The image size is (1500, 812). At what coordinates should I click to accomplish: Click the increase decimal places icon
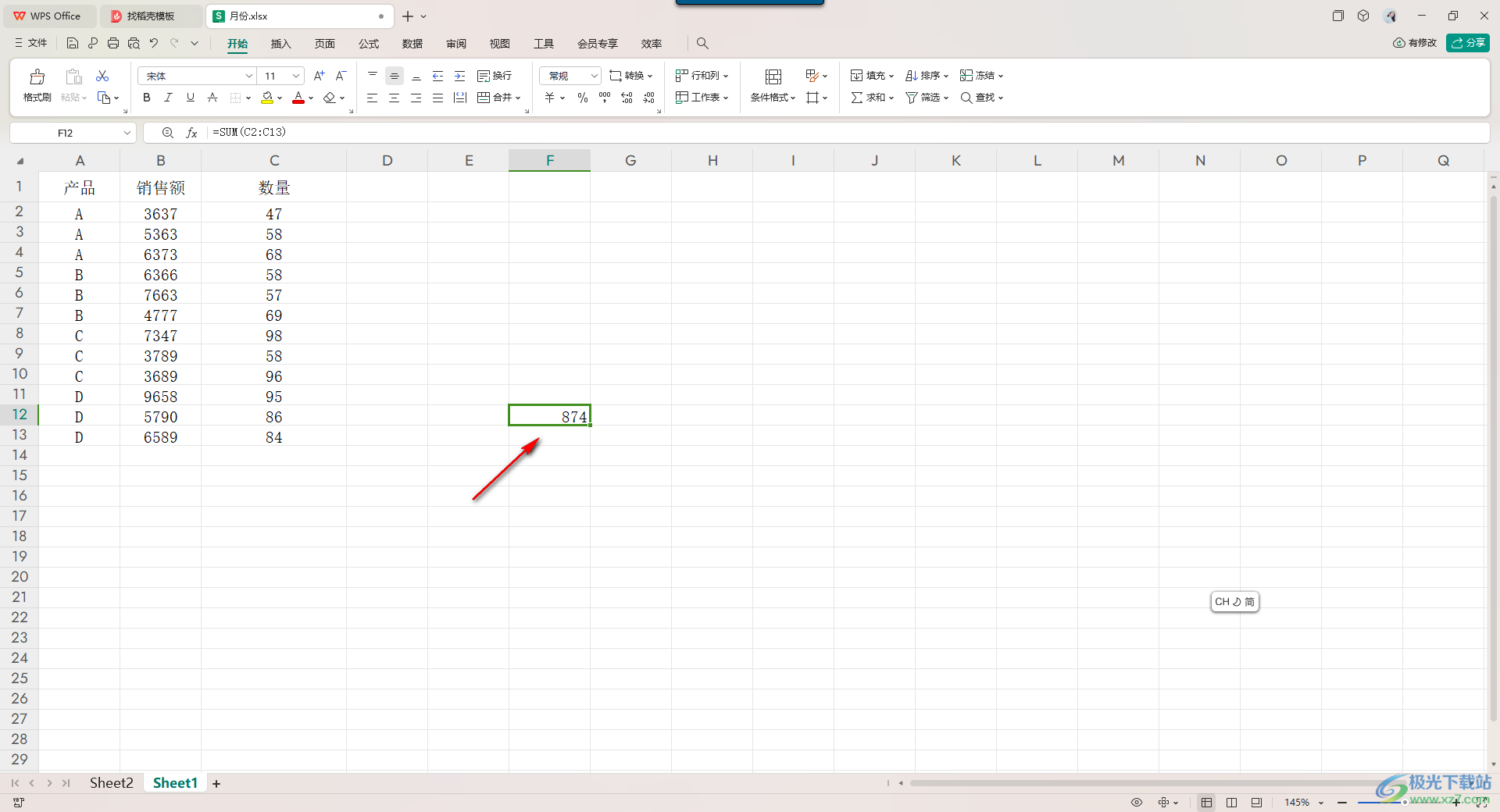tap(627, 98)
